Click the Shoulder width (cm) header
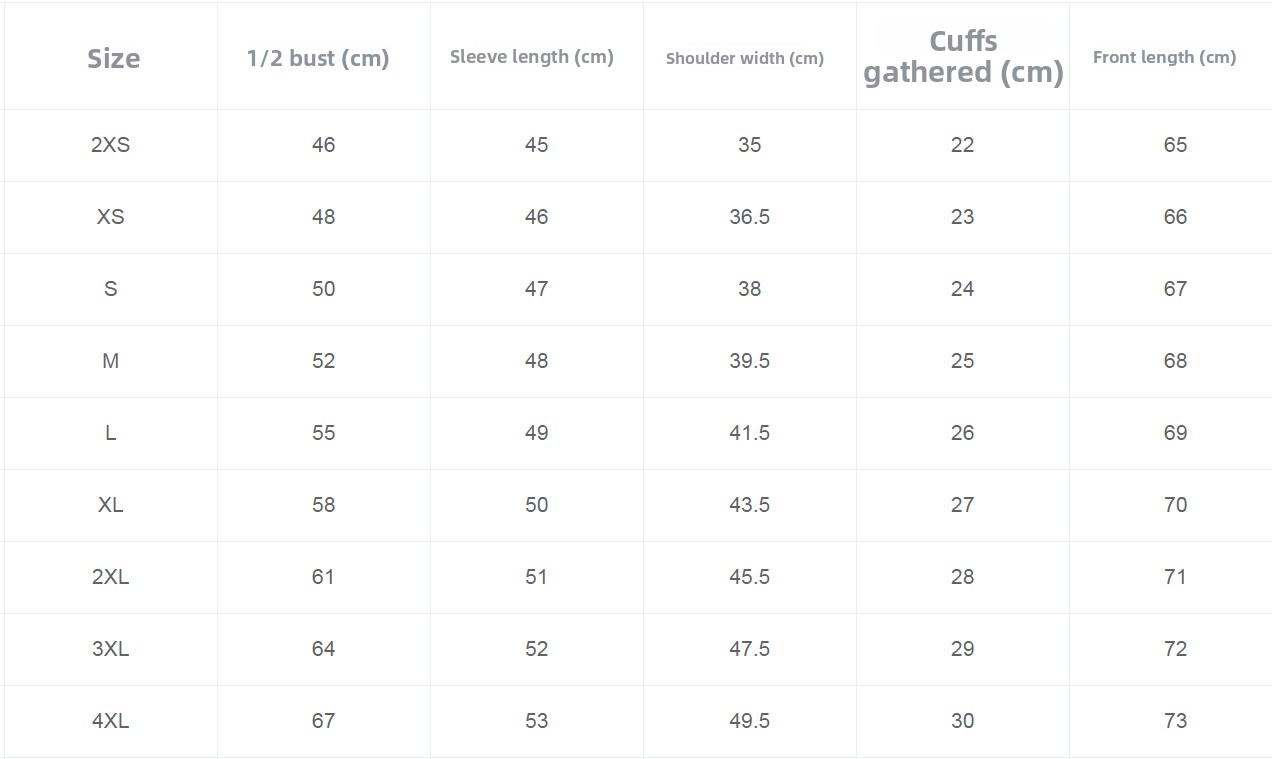Viewport: 1272px width, 759px height. point(745,58)
